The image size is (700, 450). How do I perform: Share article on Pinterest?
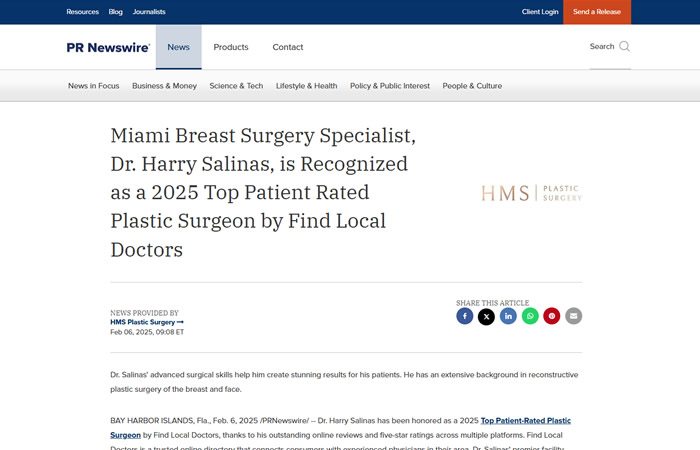pos(552,316)
